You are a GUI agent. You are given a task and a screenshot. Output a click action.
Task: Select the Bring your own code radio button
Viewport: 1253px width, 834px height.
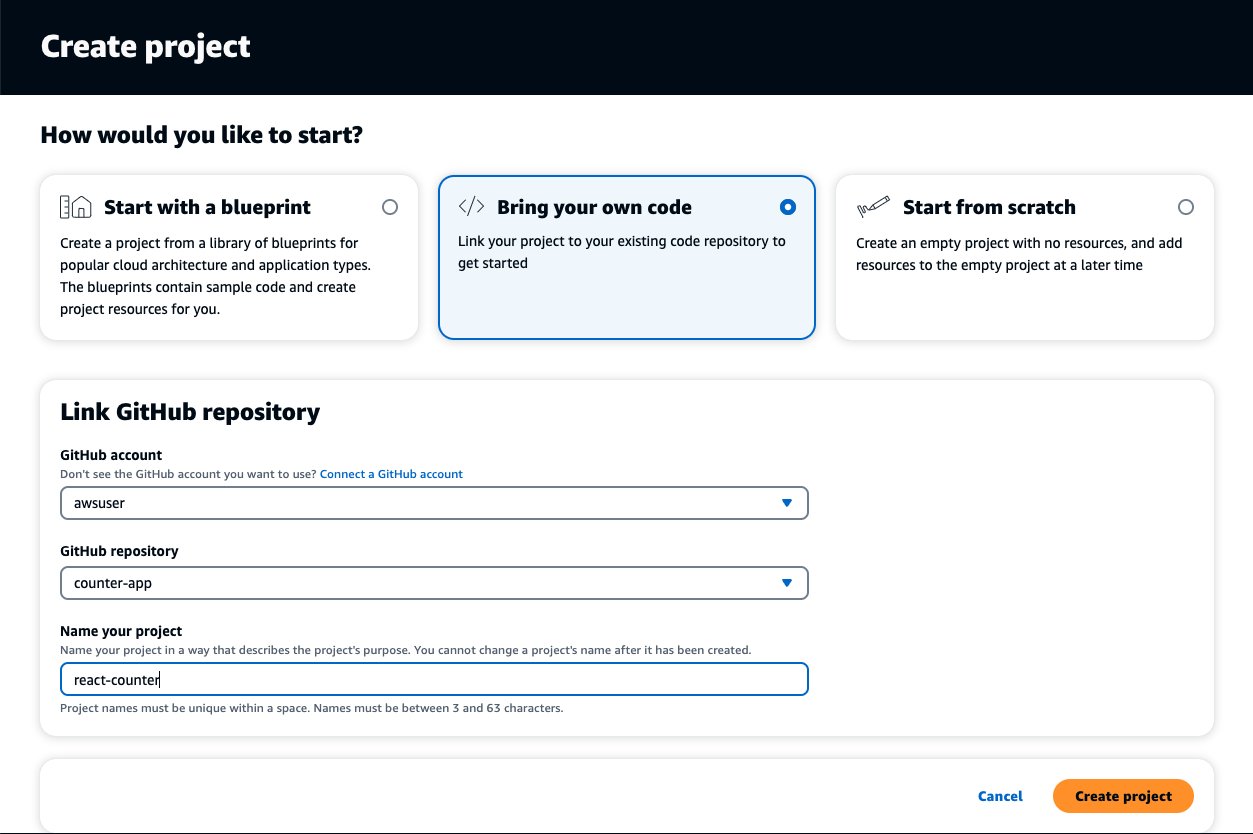tap(788, 207)
